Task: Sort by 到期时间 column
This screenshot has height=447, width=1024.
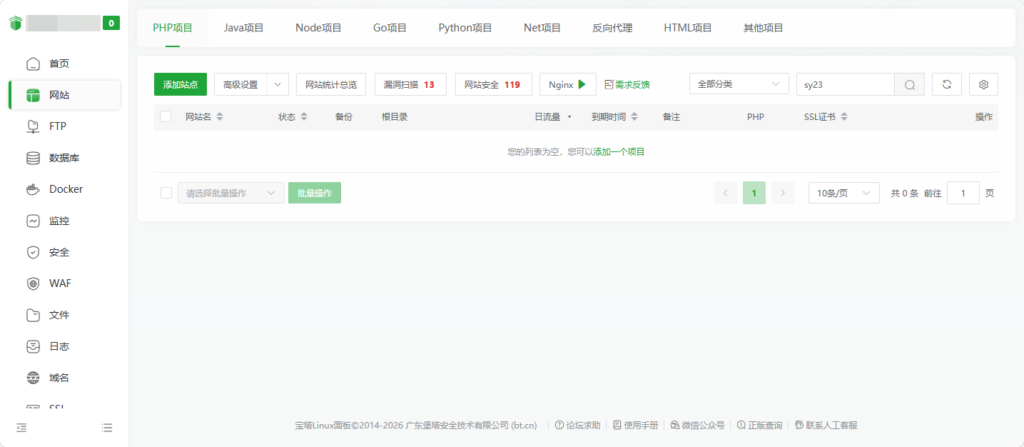Action: (x=634, y=117)
